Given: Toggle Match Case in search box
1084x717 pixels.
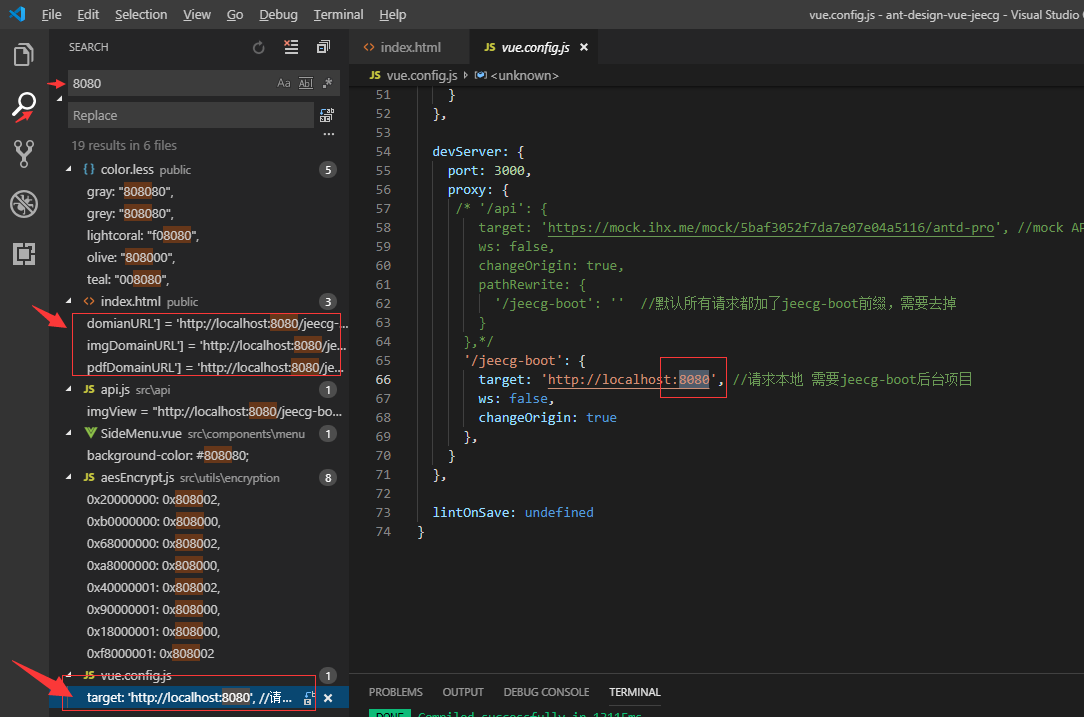Looking at the screenshot, I should pos(284,83).
